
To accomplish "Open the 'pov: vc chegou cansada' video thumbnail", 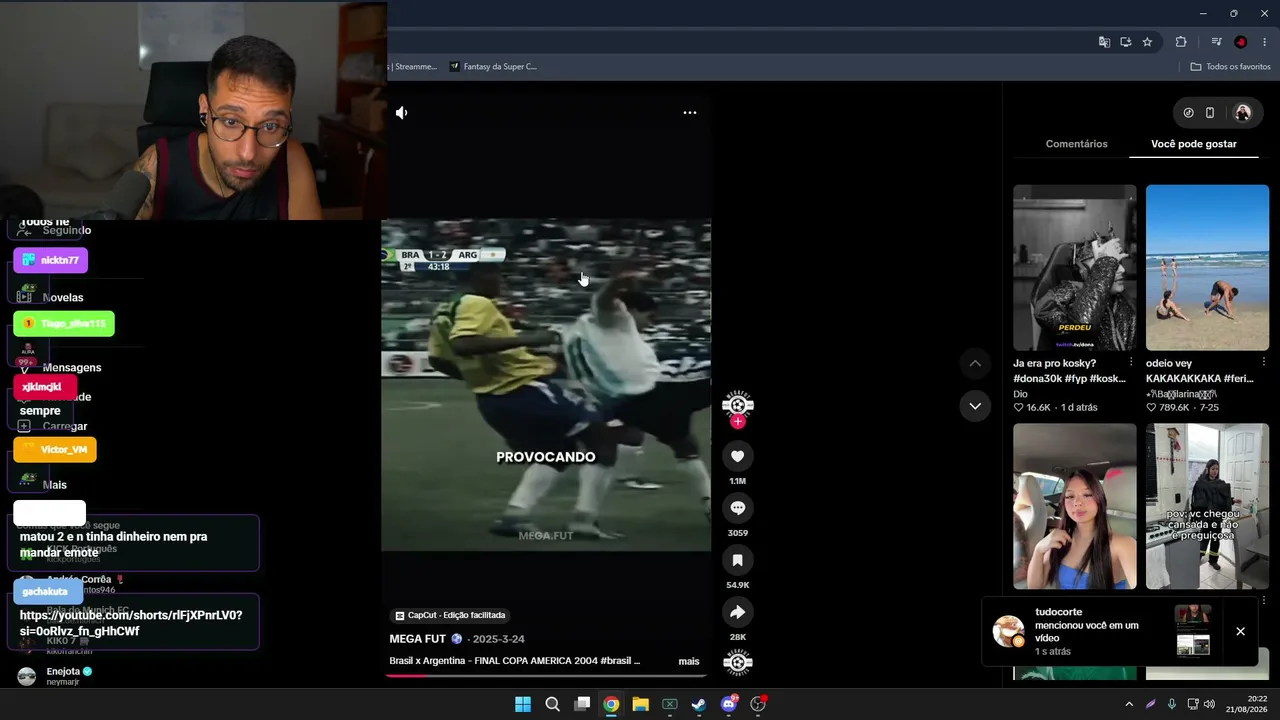I will point(1207,507).
